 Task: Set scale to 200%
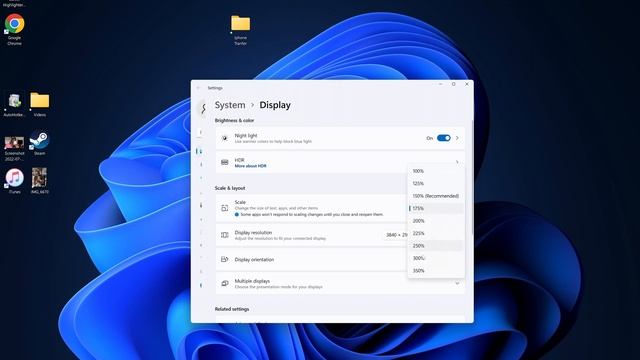pos(436,221)
